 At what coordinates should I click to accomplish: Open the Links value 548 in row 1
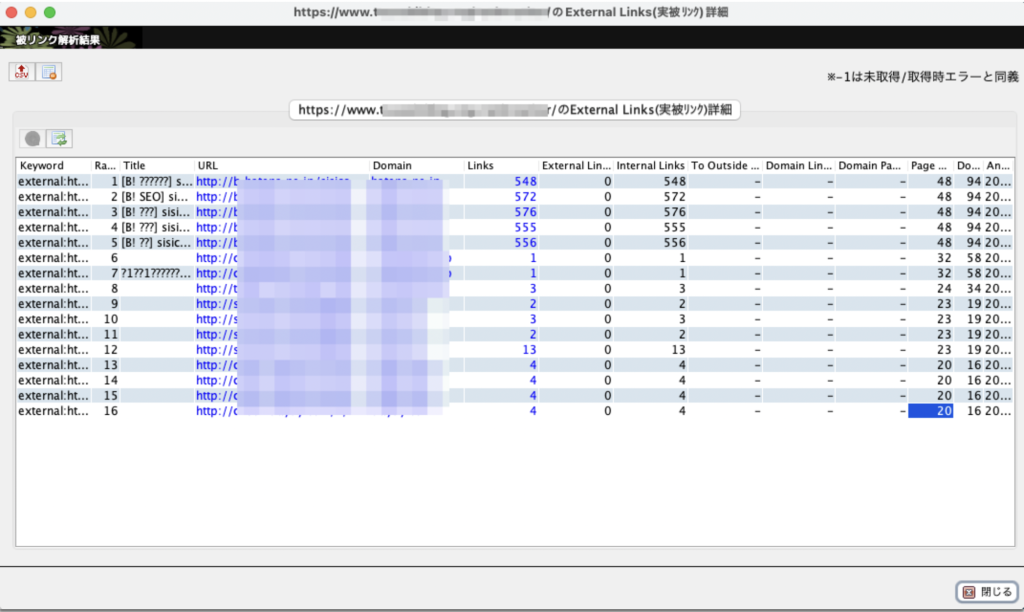(x=525, y=182)
